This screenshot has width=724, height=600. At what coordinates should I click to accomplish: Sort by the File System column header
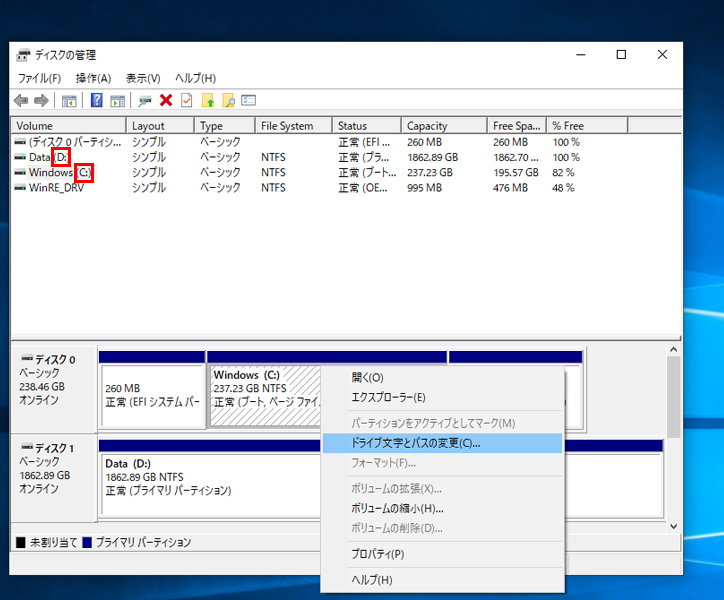point(292,126)
